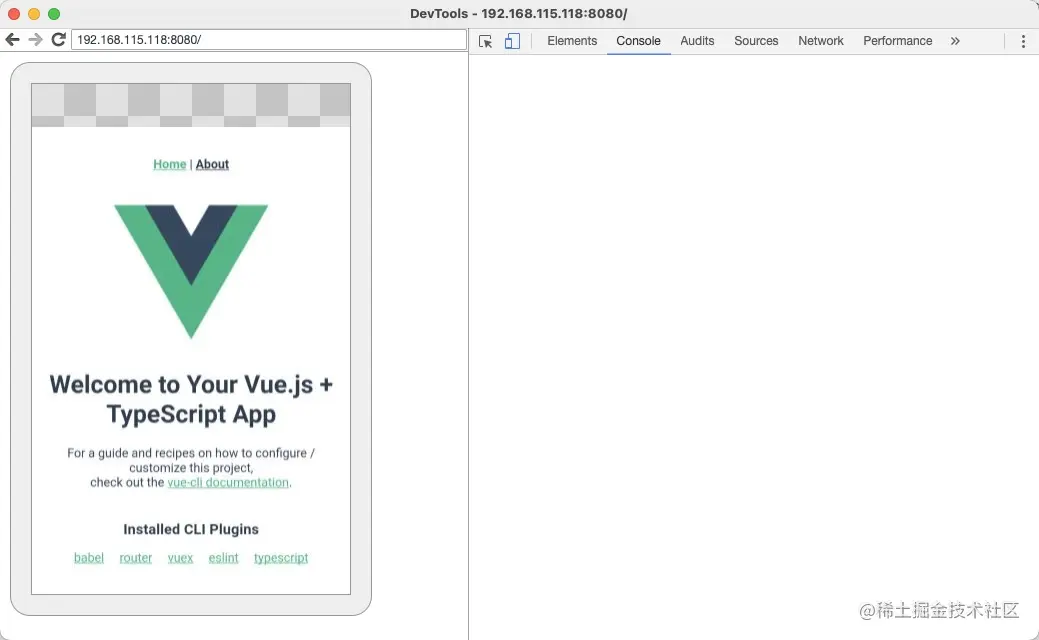The height and width of the screenshot is (640, 1039).
Task: Open the About page link
Action: tap(212, 164)
